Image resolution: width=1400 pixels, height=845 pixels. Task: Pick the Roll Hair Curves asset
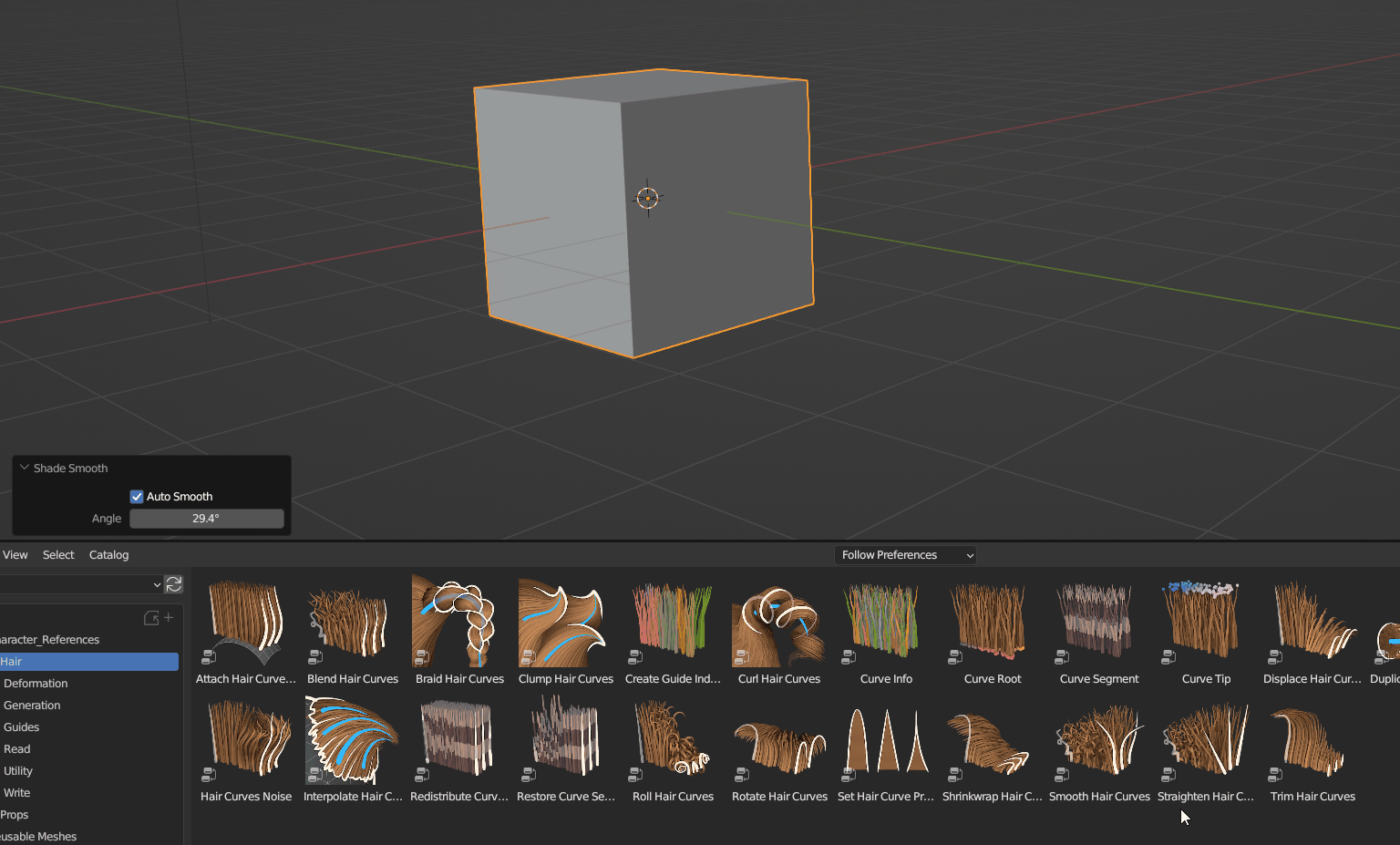pyautogui.click(x=673, y=747)
